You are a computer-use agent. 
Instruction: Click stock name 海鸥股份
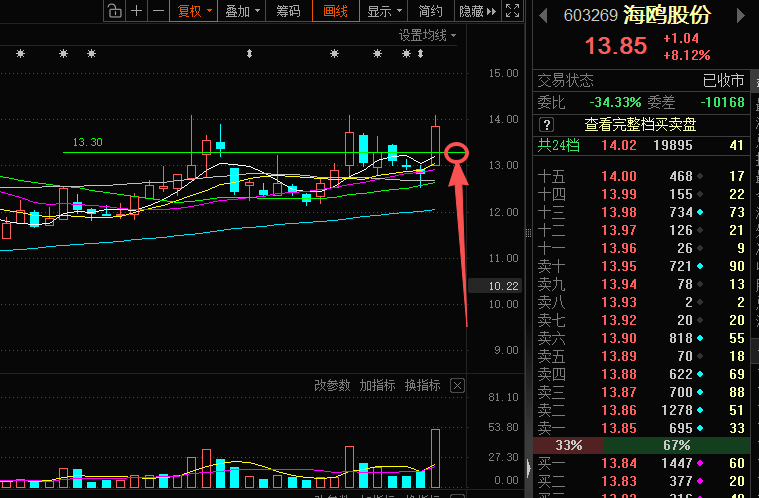click(667, 15)
